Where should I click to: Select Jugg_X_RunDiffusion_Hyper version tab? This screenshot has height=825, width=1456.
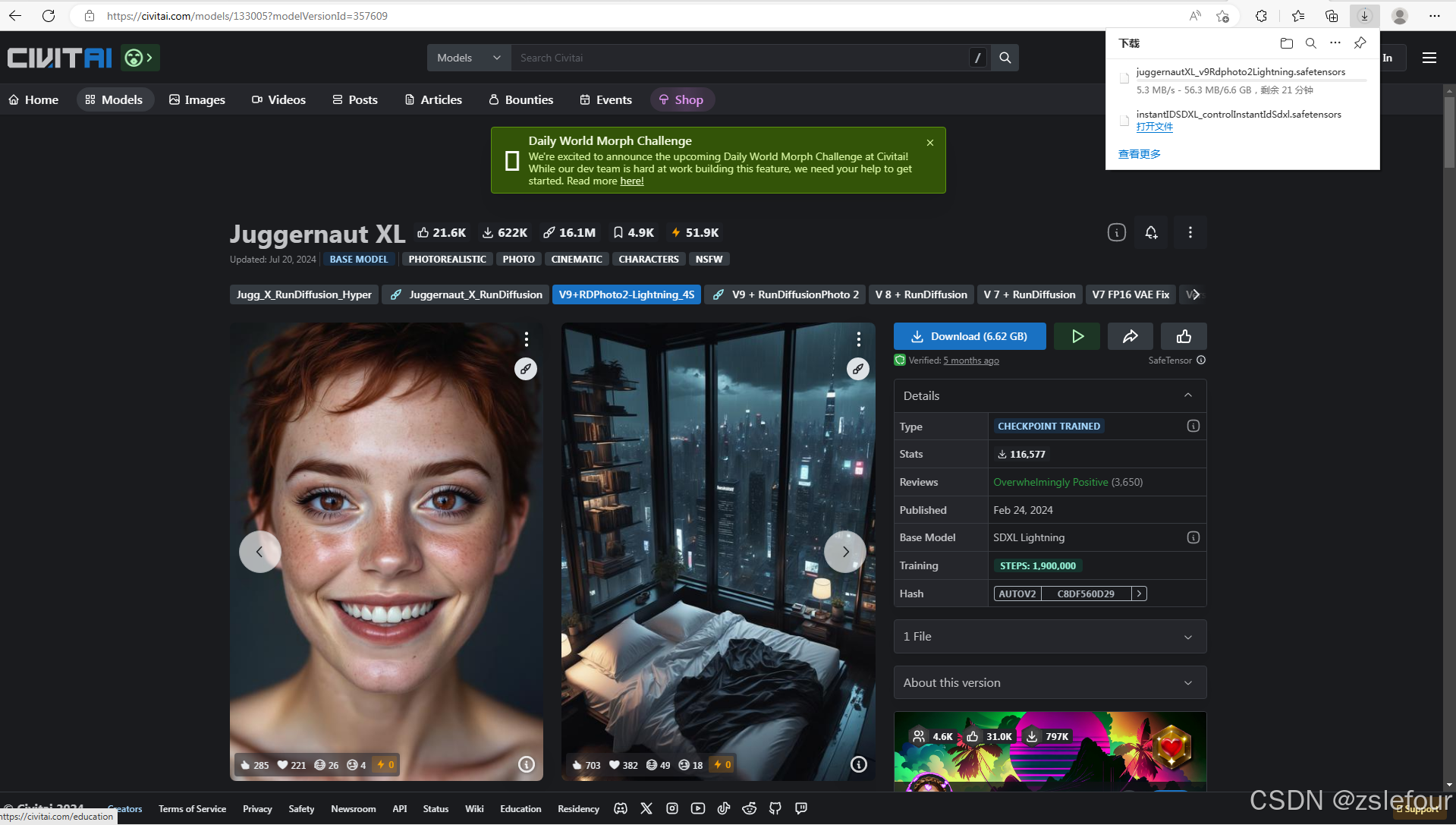303,294
